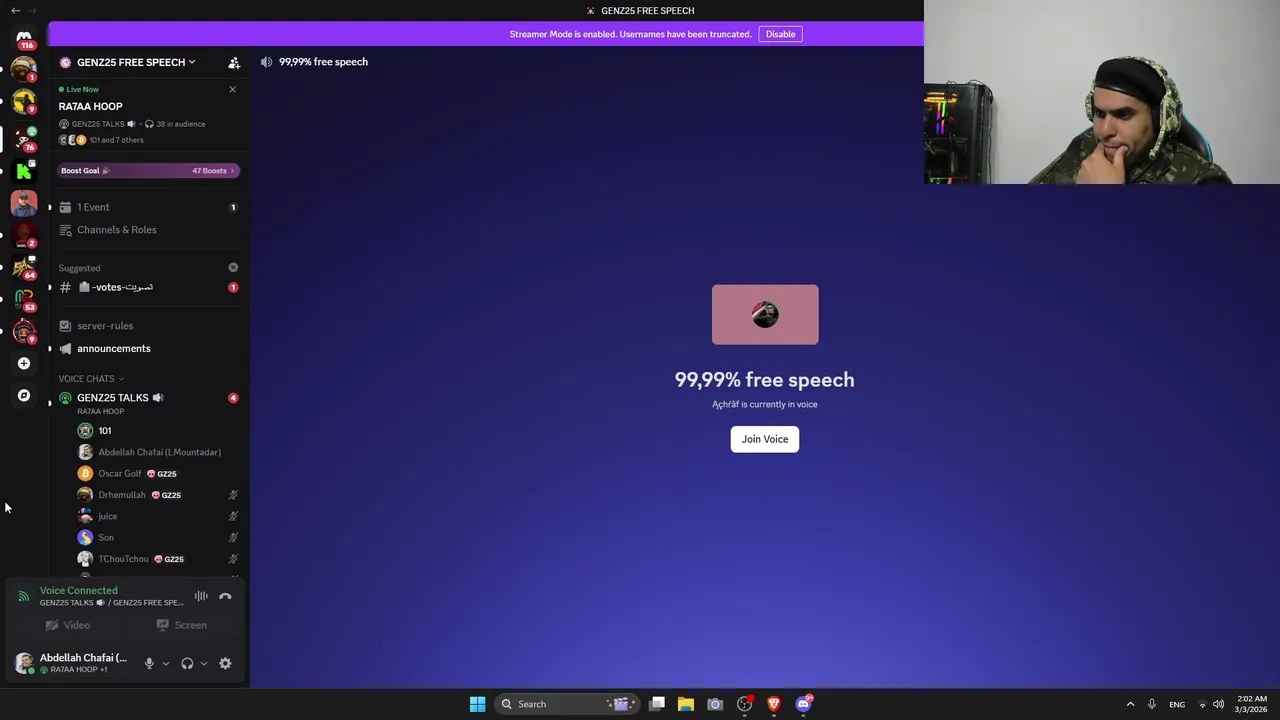Open the system volume tray icon
The width and height of the screenshot is (1280, 720).
tap(1218, 704)
